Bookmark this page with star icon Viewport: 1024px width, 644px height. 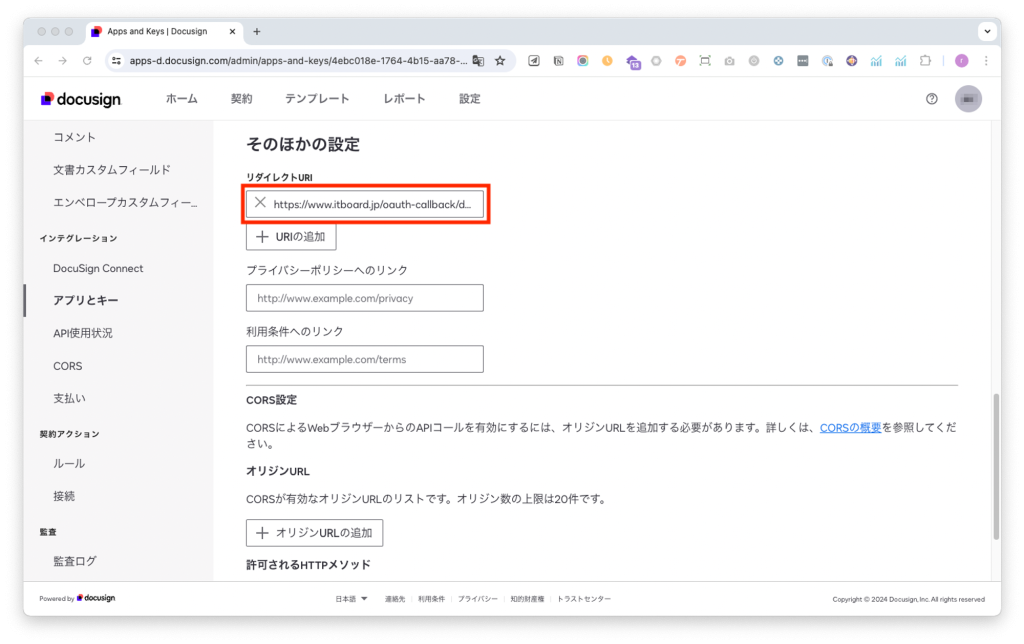500,61
